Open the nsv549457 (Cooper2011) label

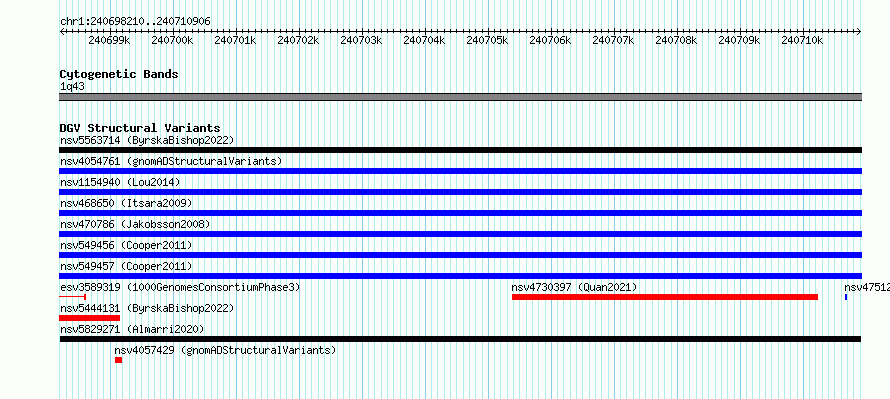(126, 266)
